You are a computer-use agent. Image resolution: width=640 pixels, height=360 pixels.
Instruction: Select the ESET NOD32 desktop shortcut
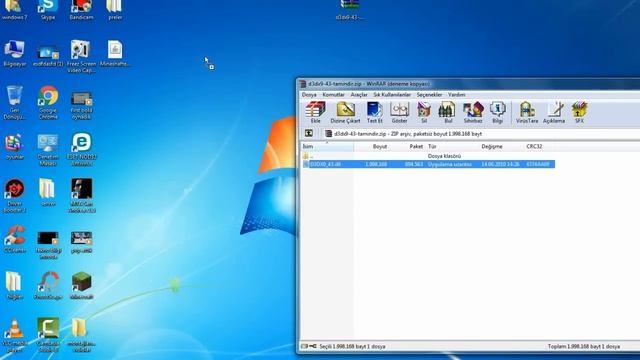click(x=81, y=149)
